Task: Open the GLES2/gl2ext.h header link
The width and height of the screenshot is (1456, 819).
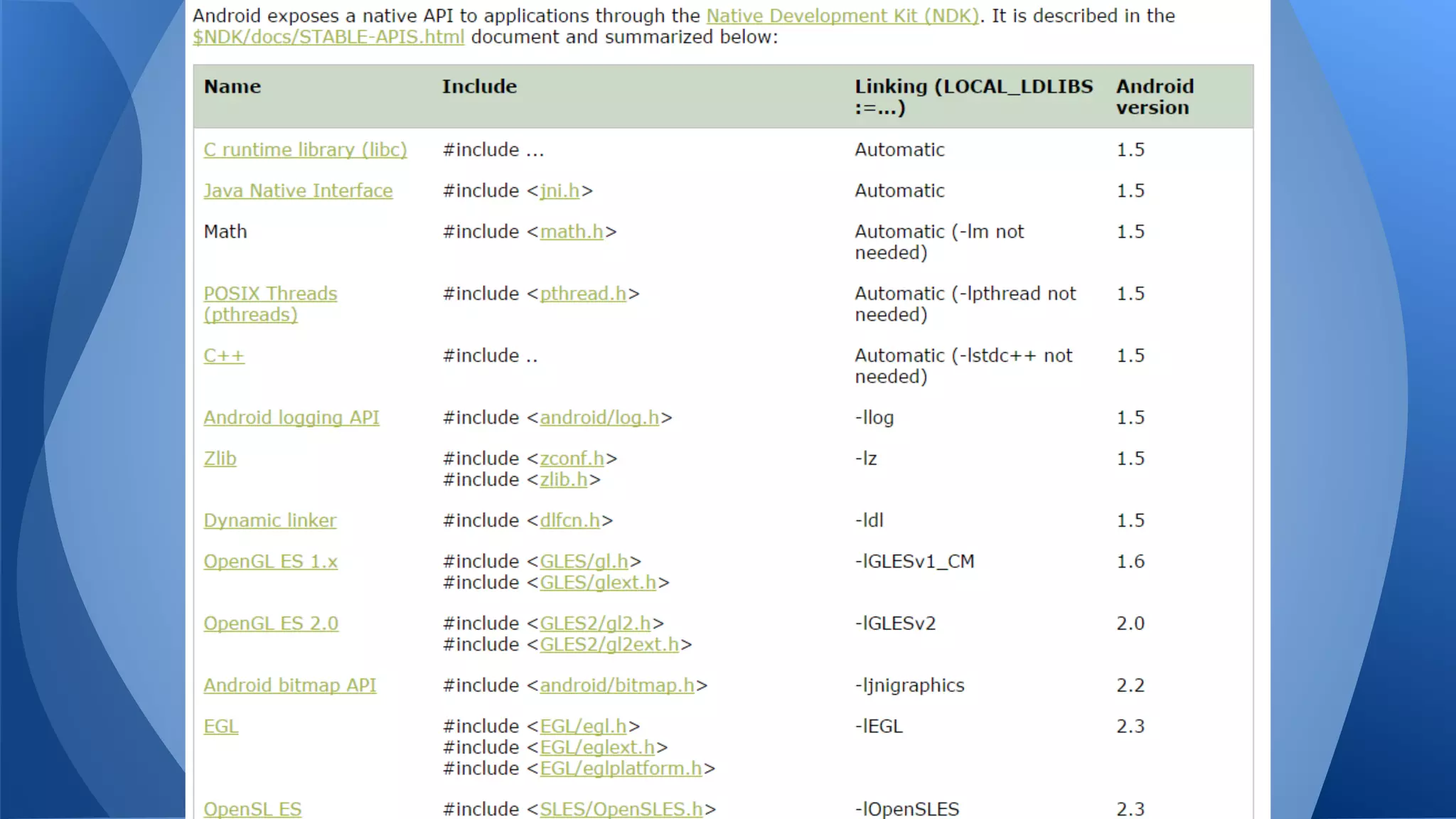Action: (x=609, y=645)
